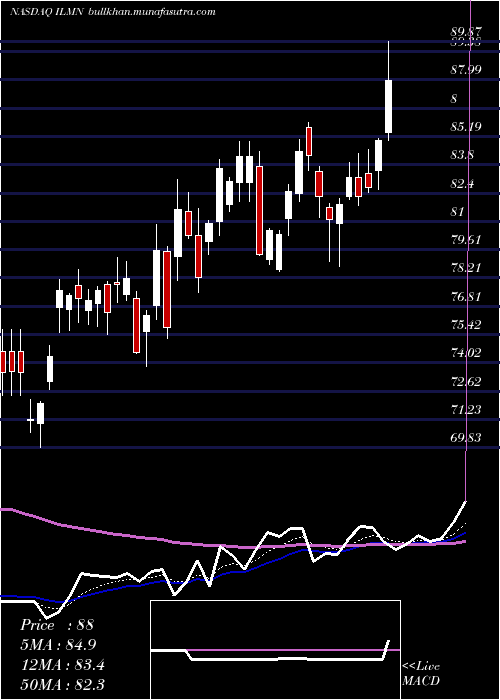Viewport: 500px width, 700px height.
Task: Click the 5MA : 84.9 readout
Action: pyautogui.click(x=58, y=645)
